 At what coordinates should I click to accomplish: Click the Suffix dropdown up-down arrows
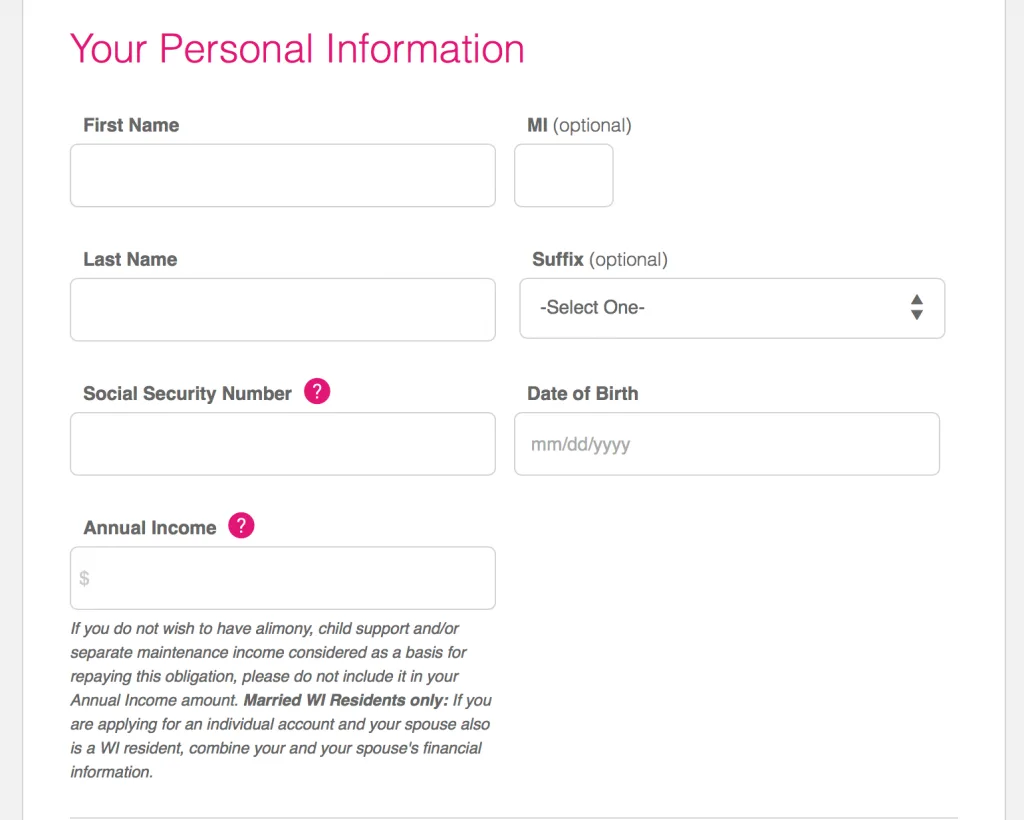point(916,307)
